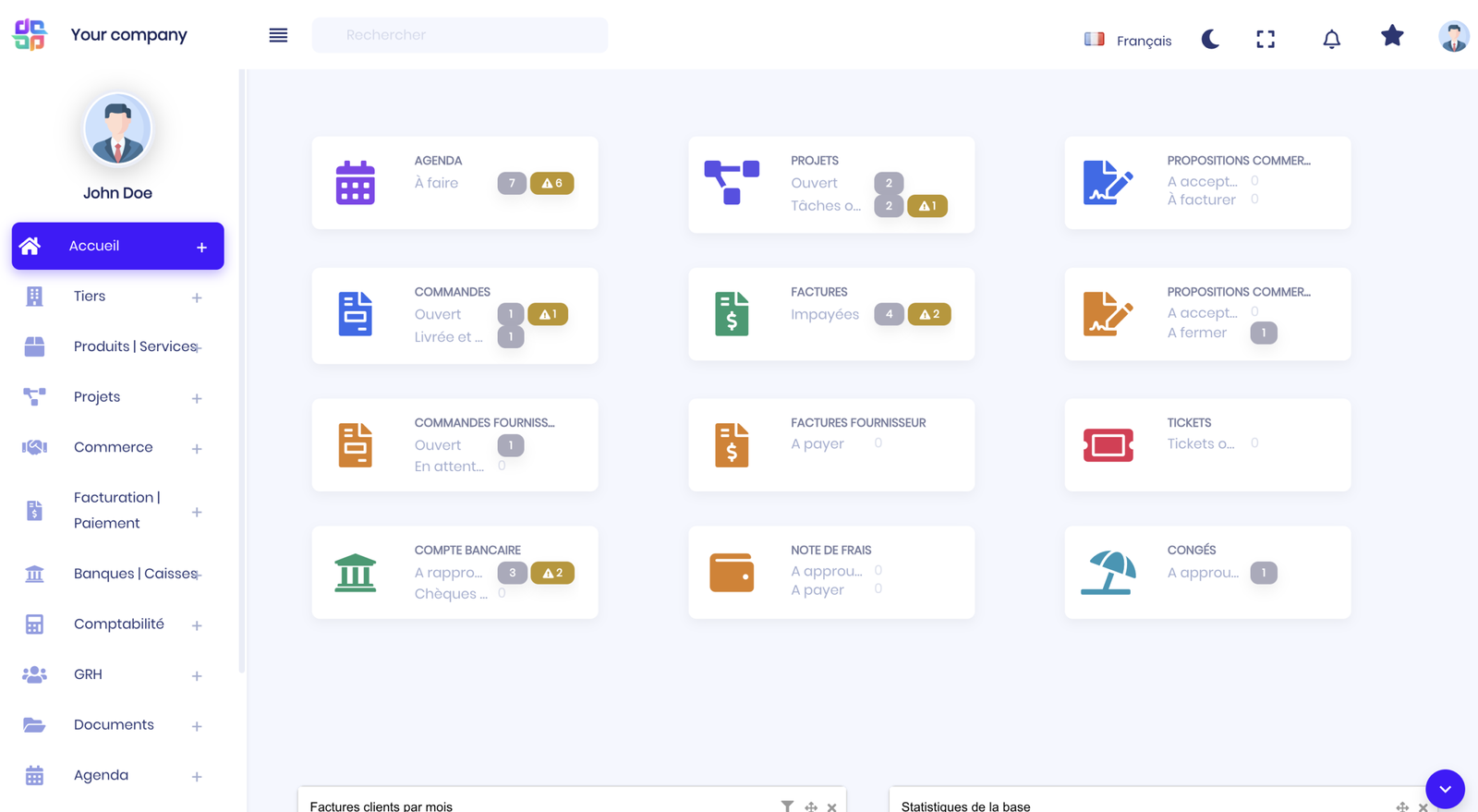Click the Factures invoice icon
1478x812 pixels.
[x=732, y=314]
